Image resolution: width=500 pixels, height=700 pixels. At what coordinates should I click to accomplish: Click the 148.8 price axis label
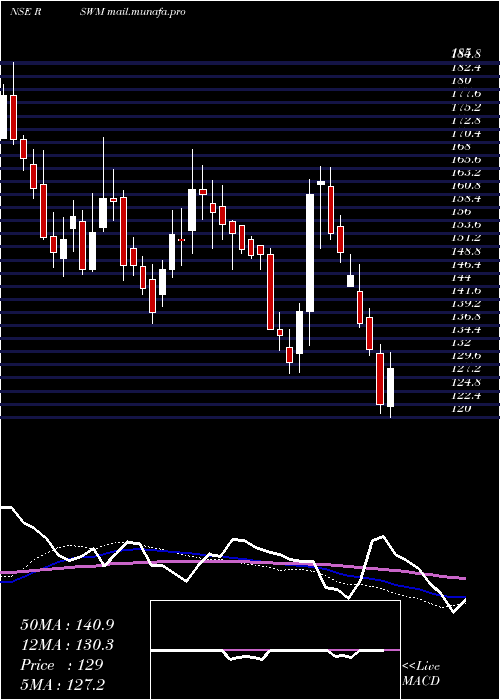pos(466,251)
